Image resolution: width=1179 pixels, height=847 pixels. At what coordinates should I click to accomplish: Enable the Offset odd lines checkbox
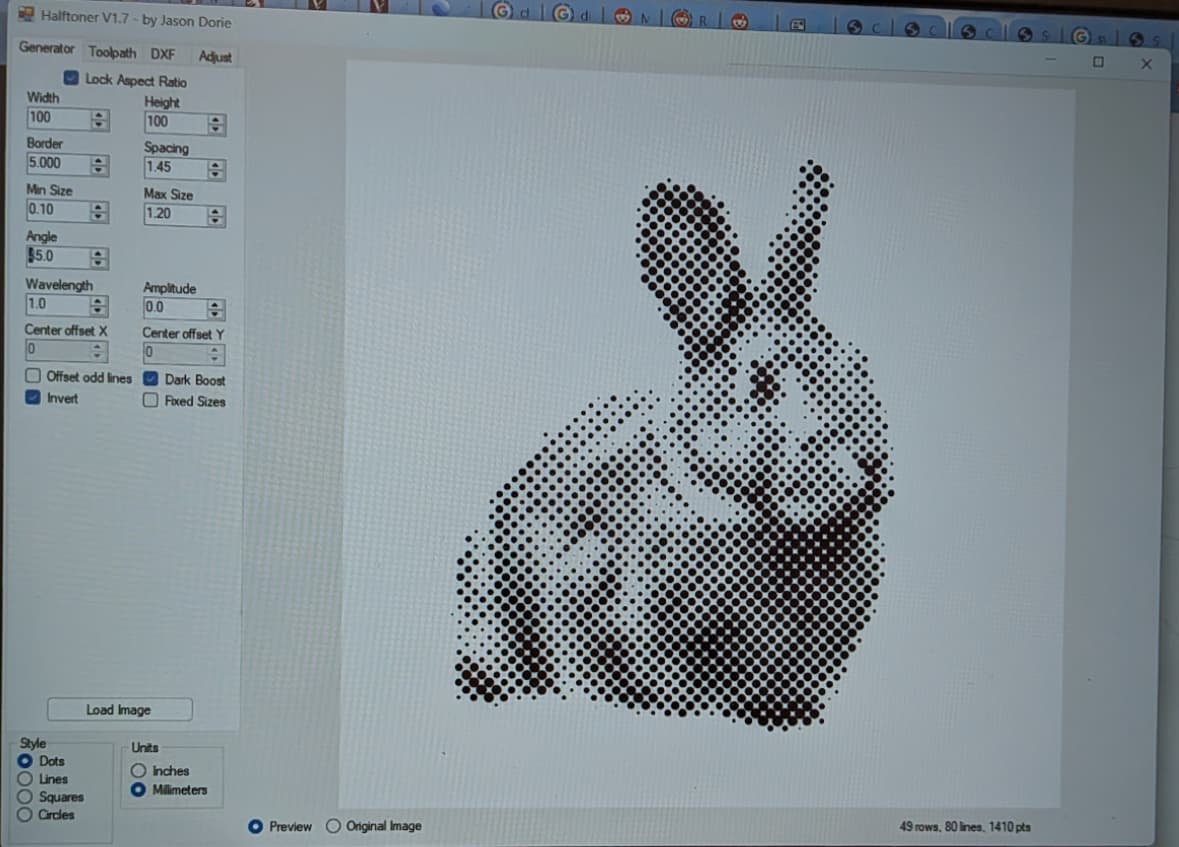coord(33,378)
